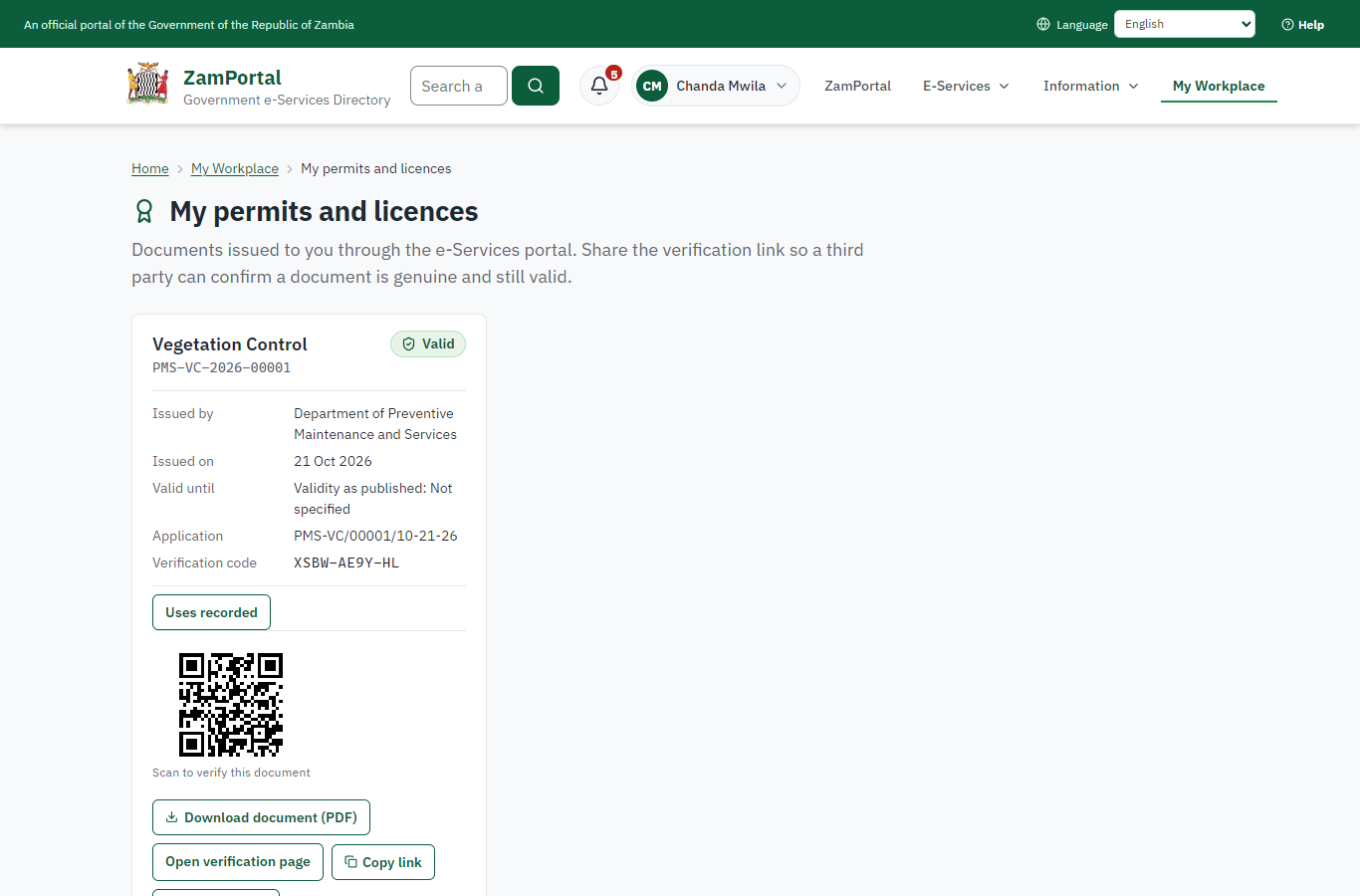This screenshot has width=1360, height=896.
Task: Open the Information menu
Action: 1090,86
